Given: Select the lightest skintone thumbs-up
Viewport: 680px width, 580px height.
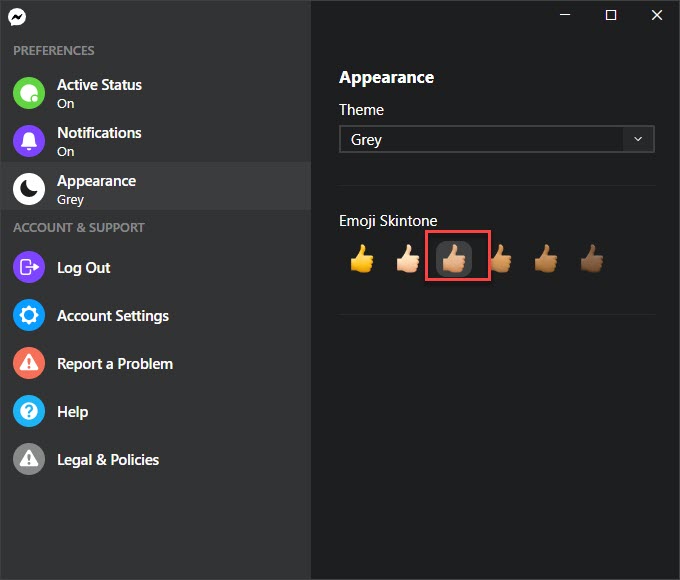Looking at the screenshot, I should (408, 259).
